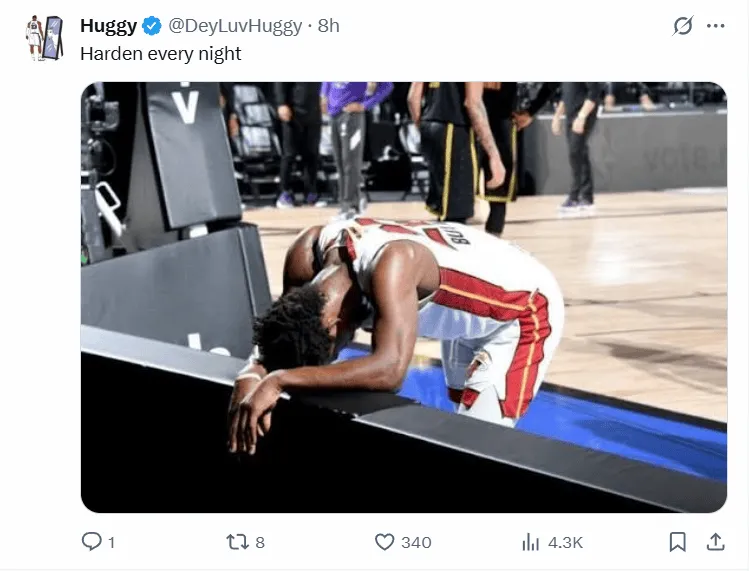Click the 4.3K views count
Image resolution: width=750 pixels, height=571 pixels.
[x=565, y=543]
